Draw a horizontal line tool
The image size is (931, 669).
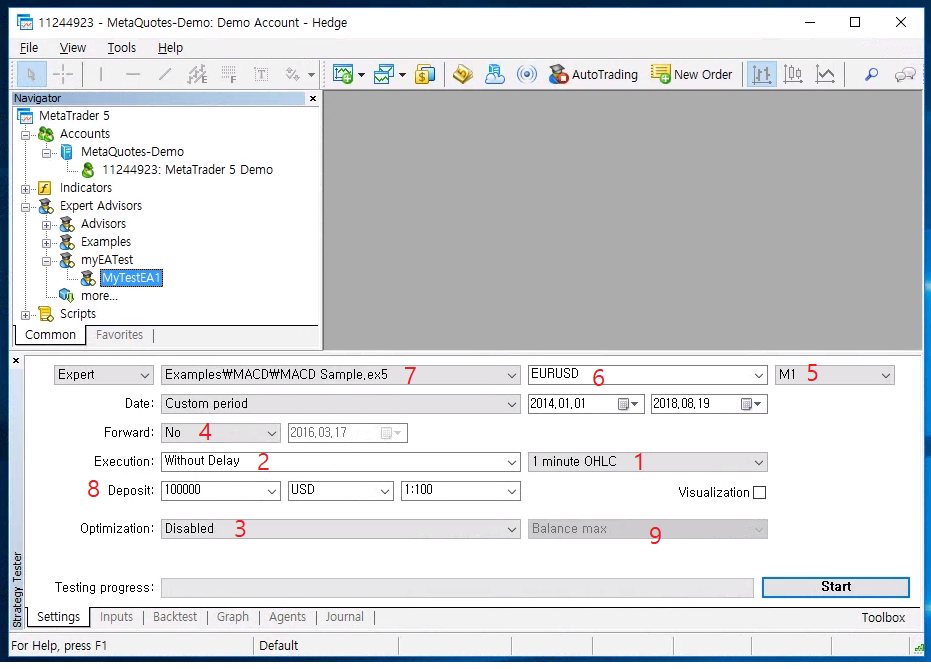click(x=133, y=75)
